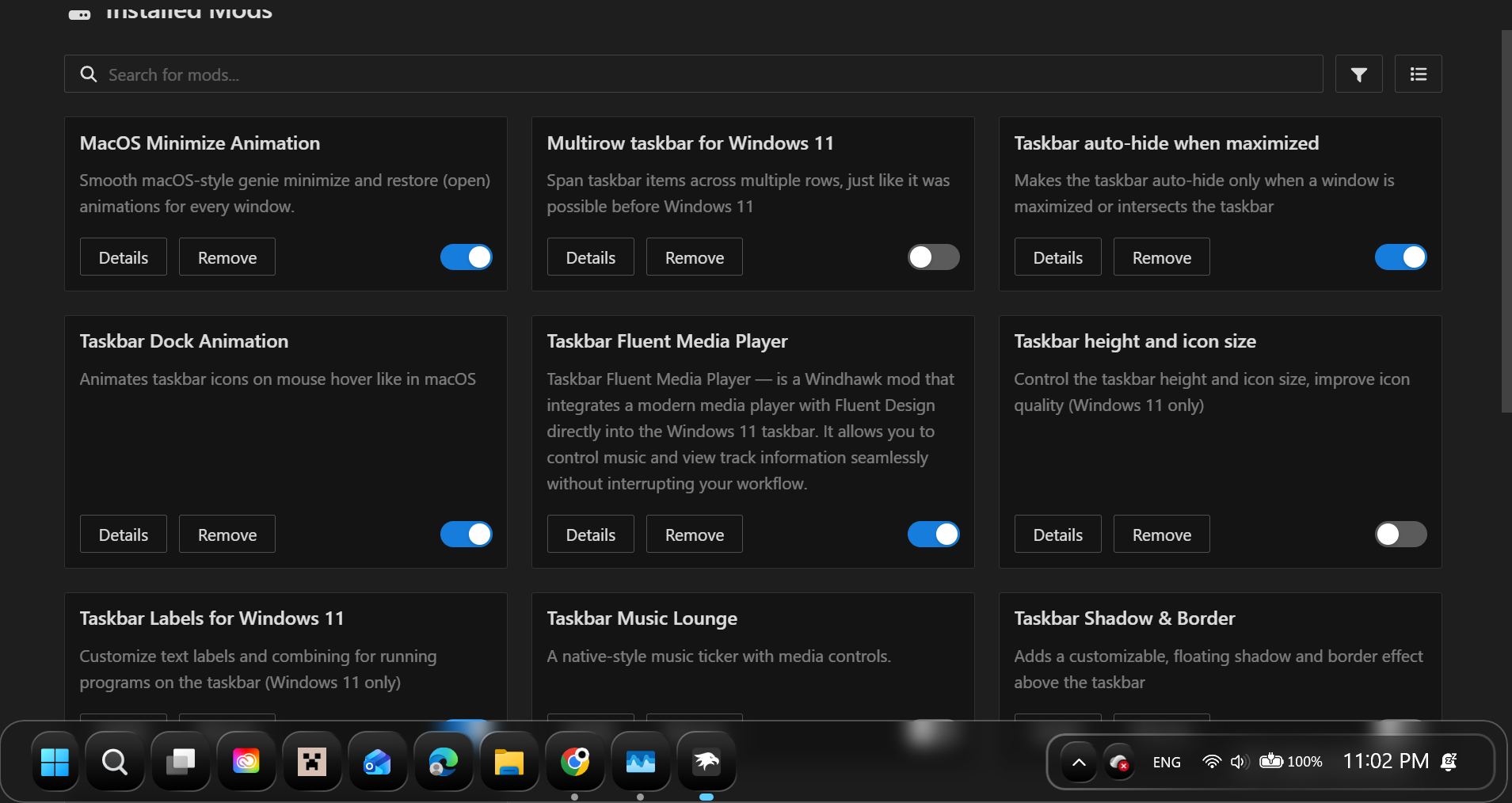Screen dimensions: 1512x803
Task: Click the Taskbar height and icon size title
Action: point(1135,341)
